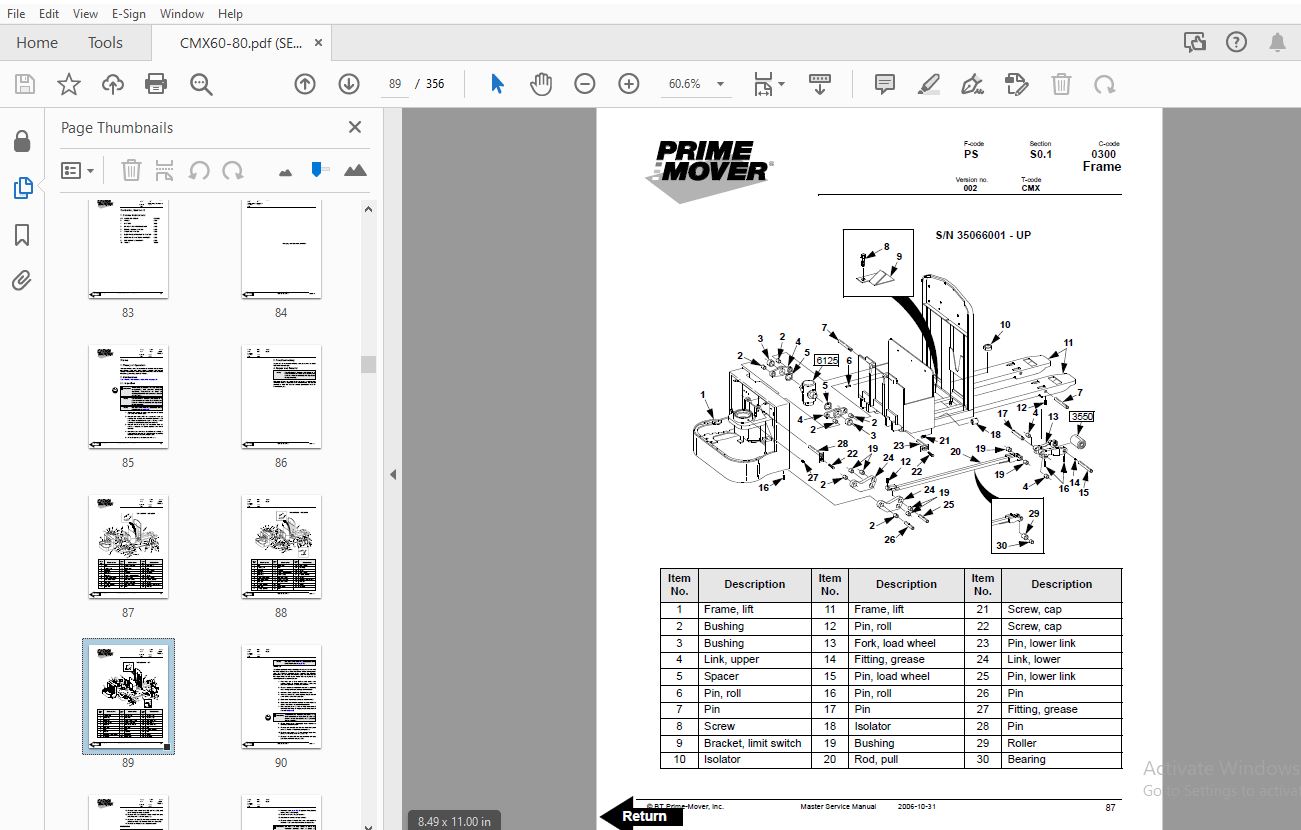The image size is (1301, 830).
Task: Click the Return arrow link on the page
Action: (642, 815)
